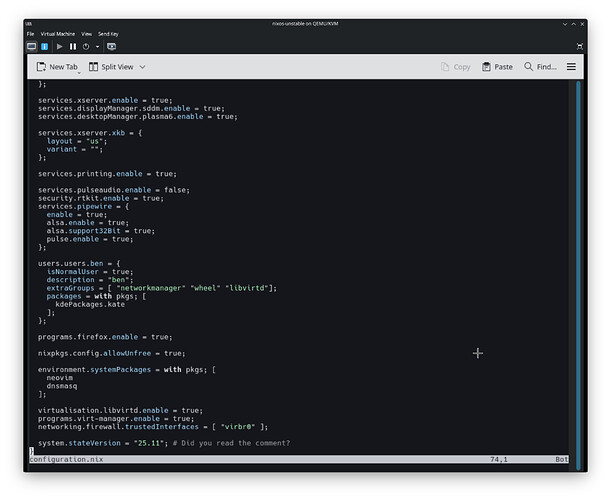Expand the New Tab dropdown arrow
The width and height of the screenshot is (611, 500).
pos(79,73)
